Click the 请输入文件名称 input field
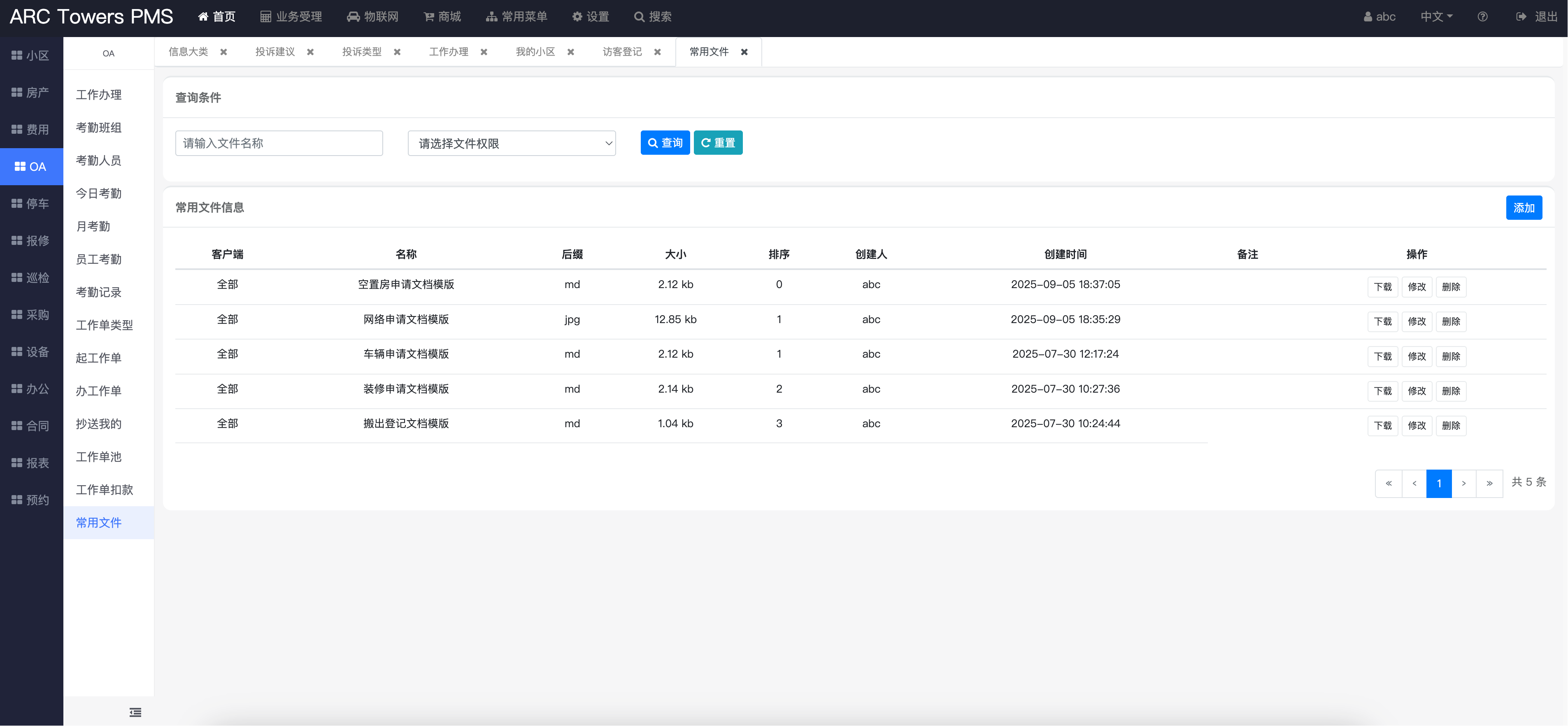The width and height of the screenshot is (1568, 726). coord(279,144)
